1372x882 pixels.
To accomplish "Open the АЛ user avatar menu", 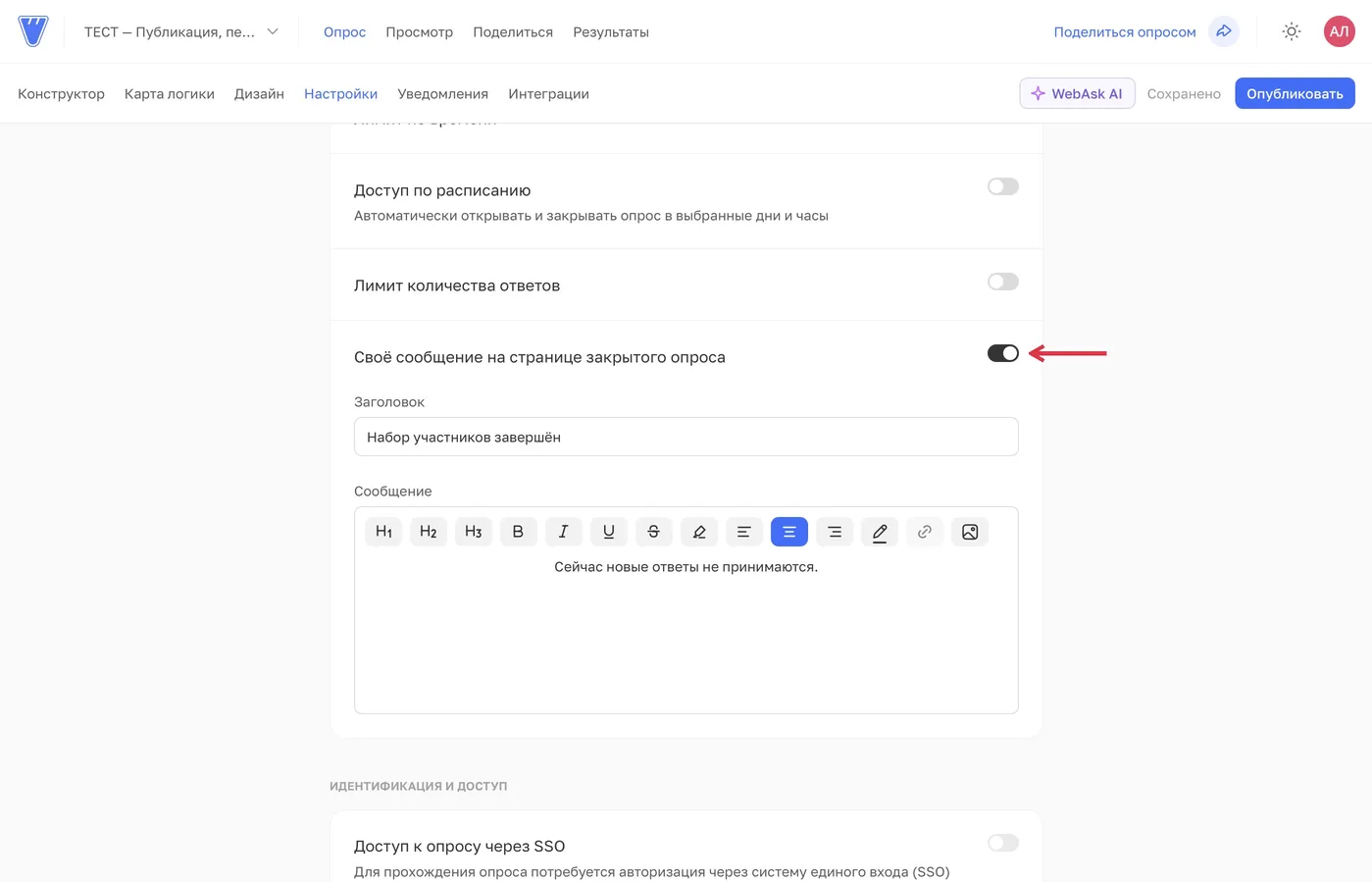I will [1339, 31].
